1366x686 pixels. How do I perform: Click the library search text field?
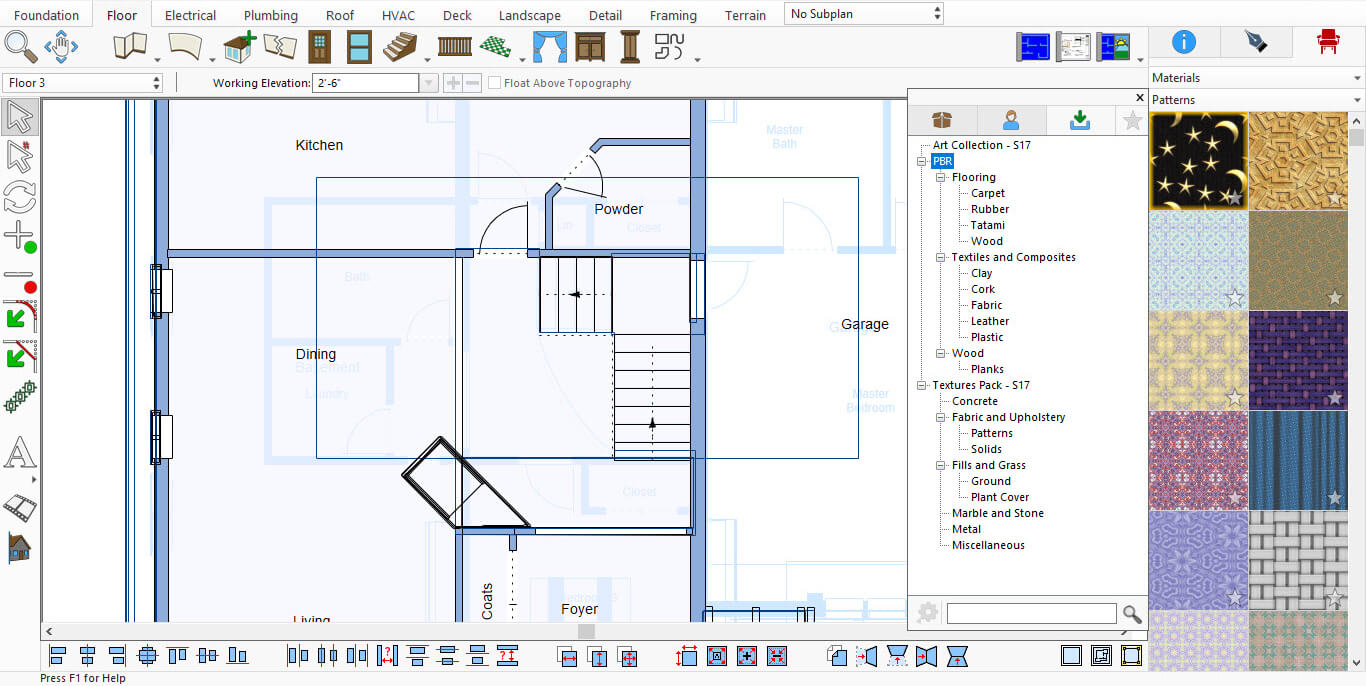1031,613
